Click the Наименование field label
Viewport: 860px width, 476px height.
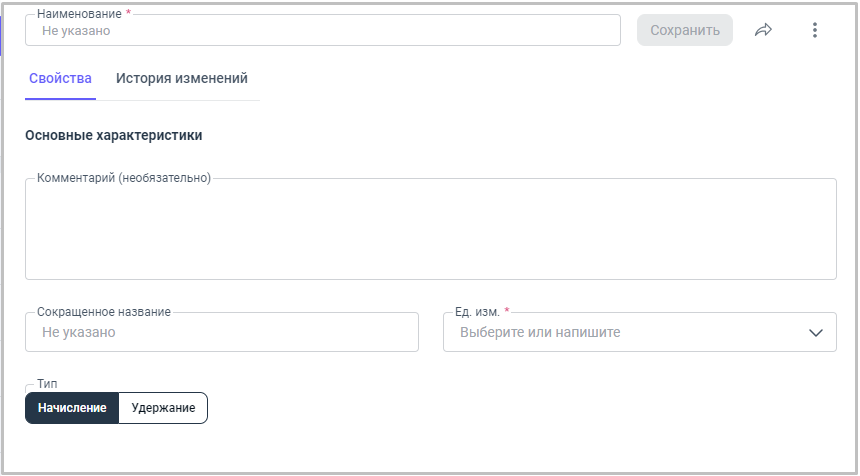pos(79,14)
